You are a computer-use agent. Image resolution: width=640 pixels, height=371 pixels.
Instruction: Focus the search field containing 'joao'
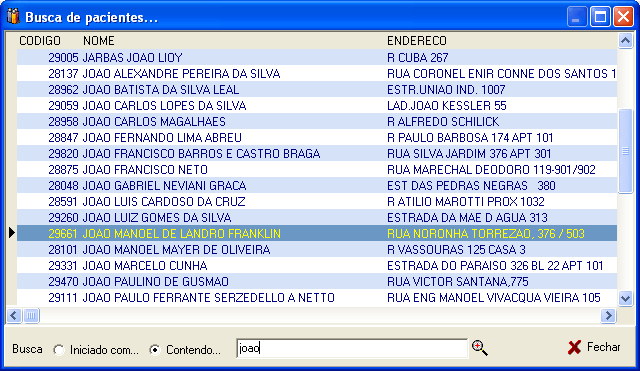pyautogui.click(x=352, y=349)
